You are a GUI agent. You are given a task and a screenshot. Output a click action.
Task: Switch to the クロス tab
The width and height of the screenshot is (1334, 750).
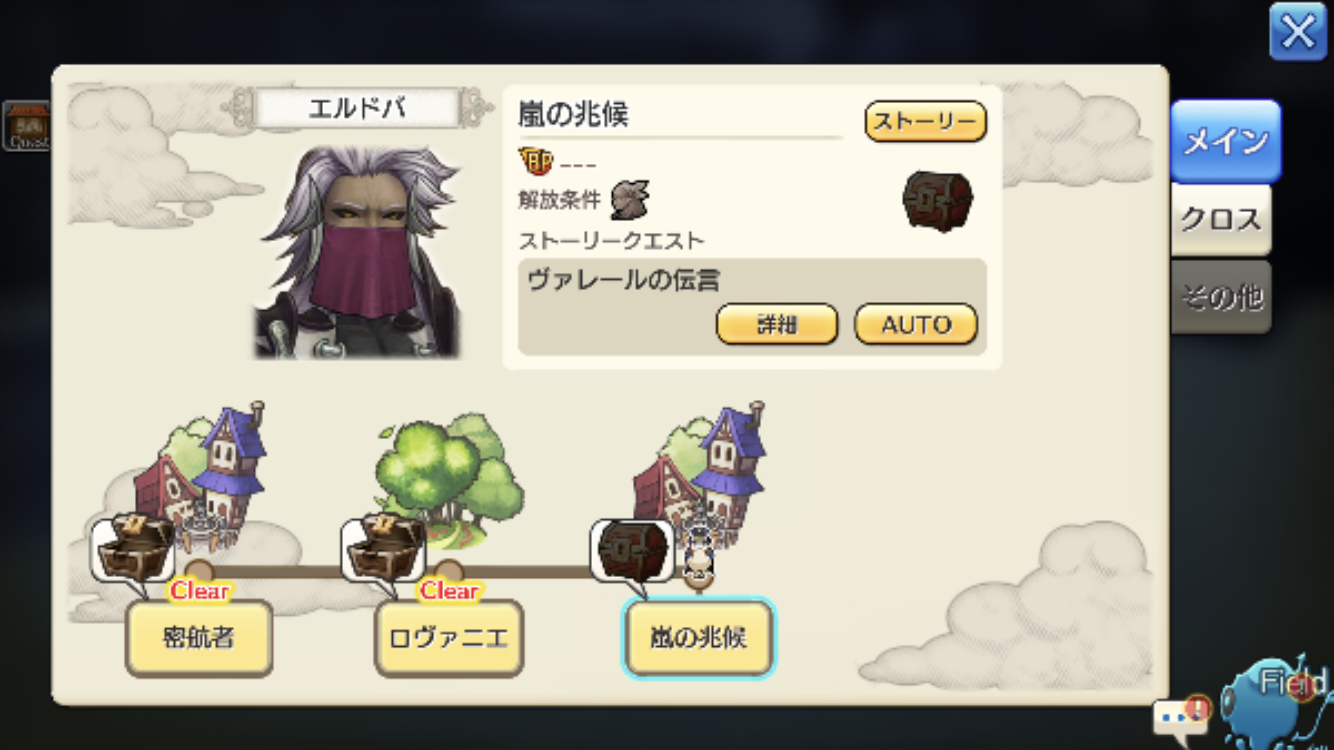[1221, 220]
